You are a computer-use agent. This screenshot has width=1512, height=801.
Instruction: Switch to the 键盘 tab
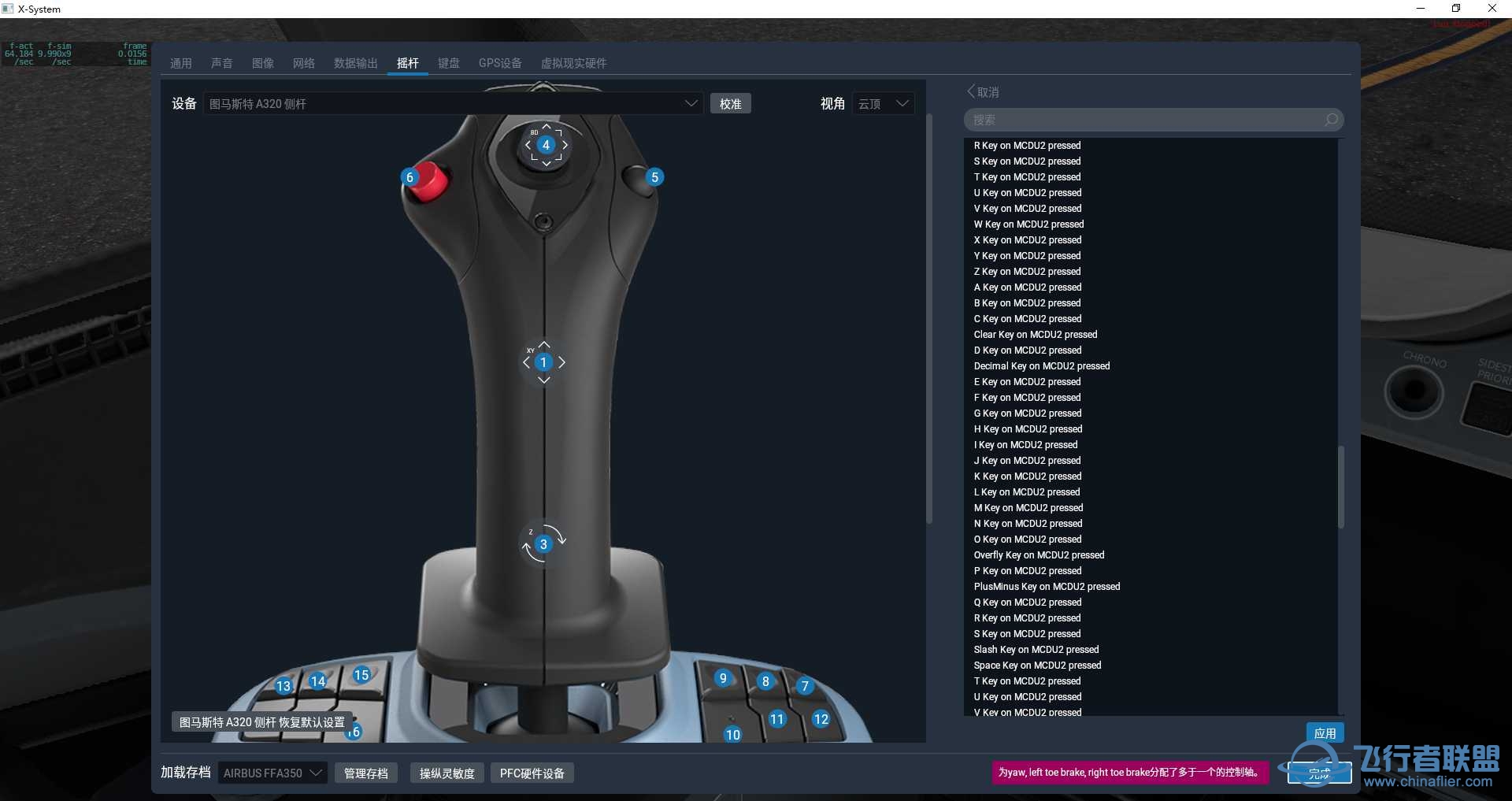point(449,63)
